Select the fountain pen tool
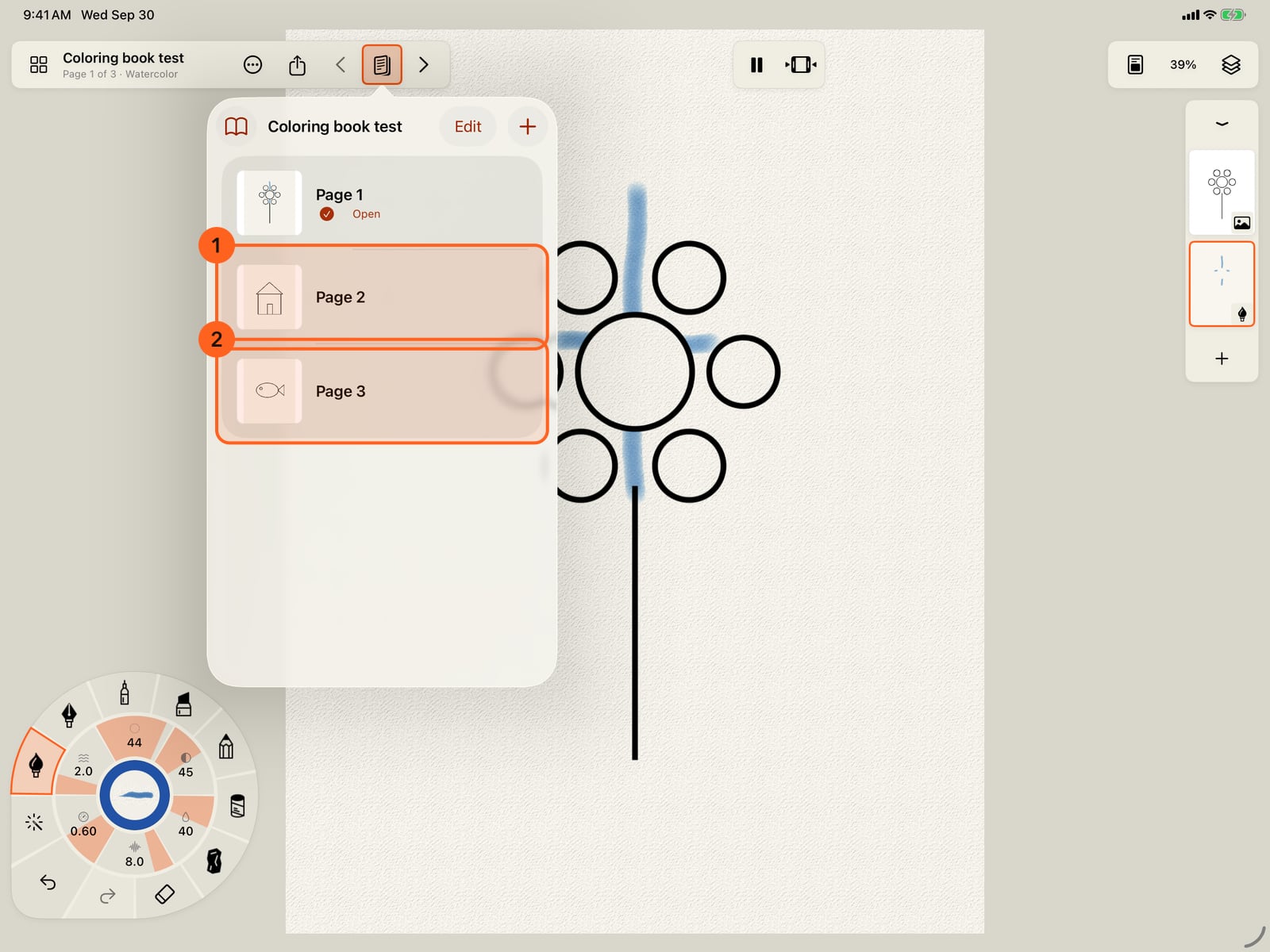This screenshot has height=952, width=1270. tap(69, 715)
